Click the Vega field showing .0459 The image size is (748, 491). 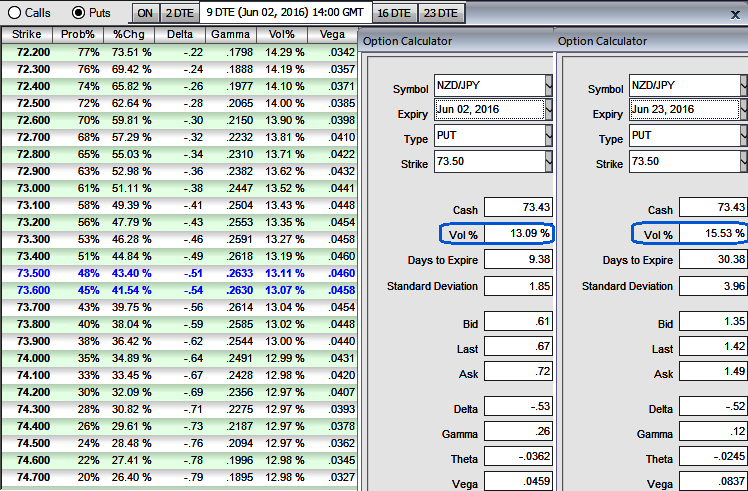(518, 481)
